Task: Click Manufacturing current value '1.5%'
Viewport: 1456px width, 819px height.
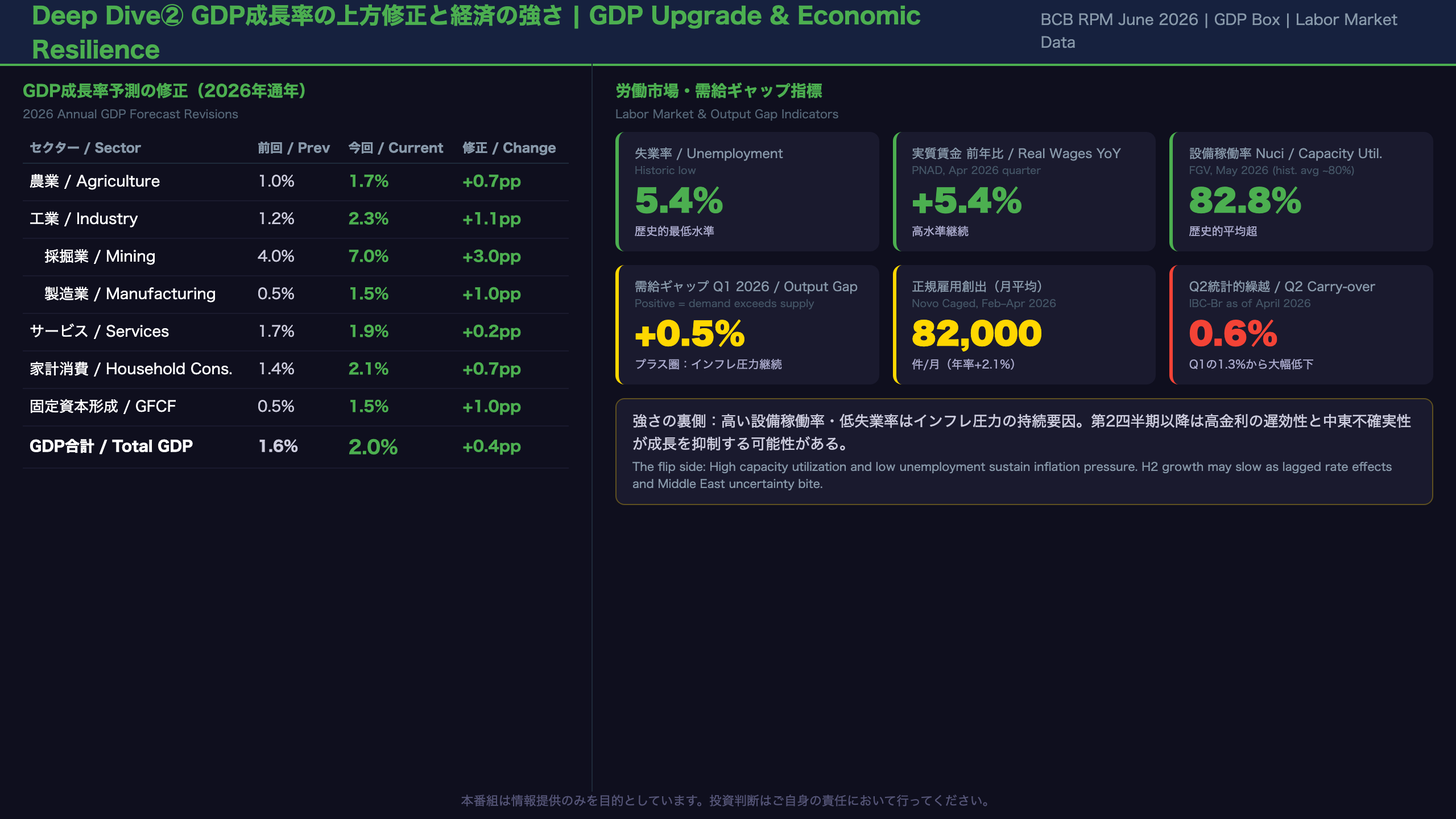Action: point(369,294)
